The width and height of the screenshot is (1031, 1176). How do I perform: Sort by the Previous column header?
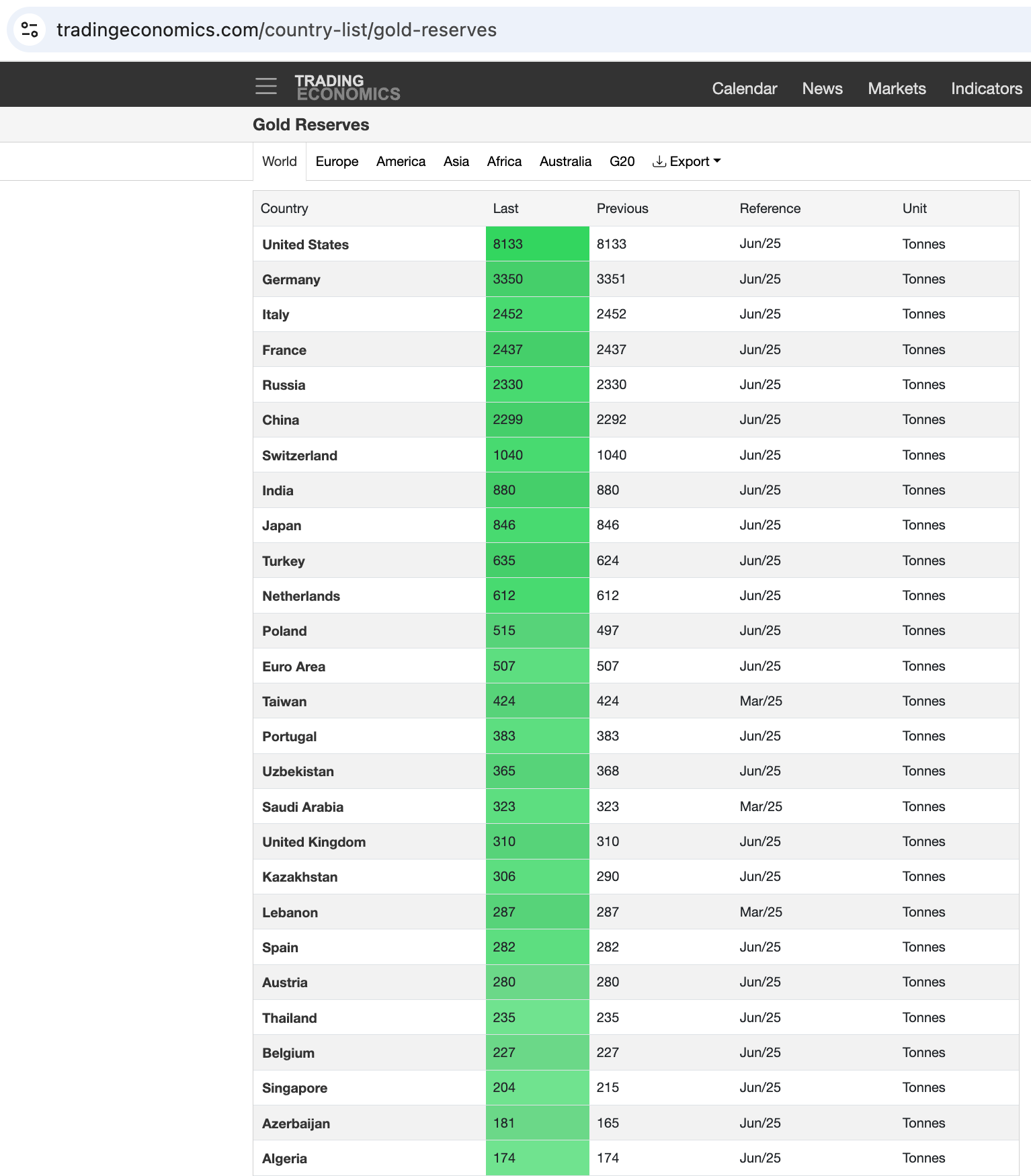click(622, 208)
